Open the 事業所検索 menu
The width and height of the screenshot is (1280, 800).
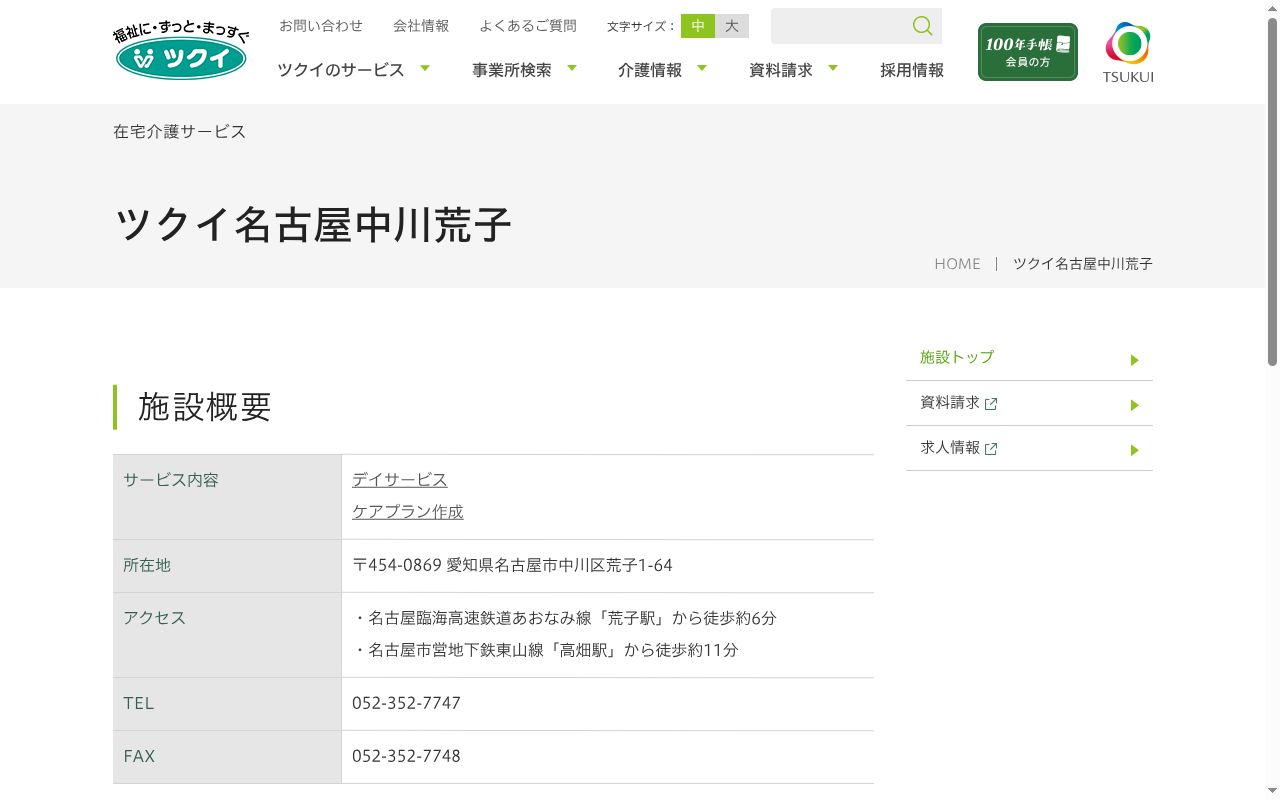pos(512,70)
